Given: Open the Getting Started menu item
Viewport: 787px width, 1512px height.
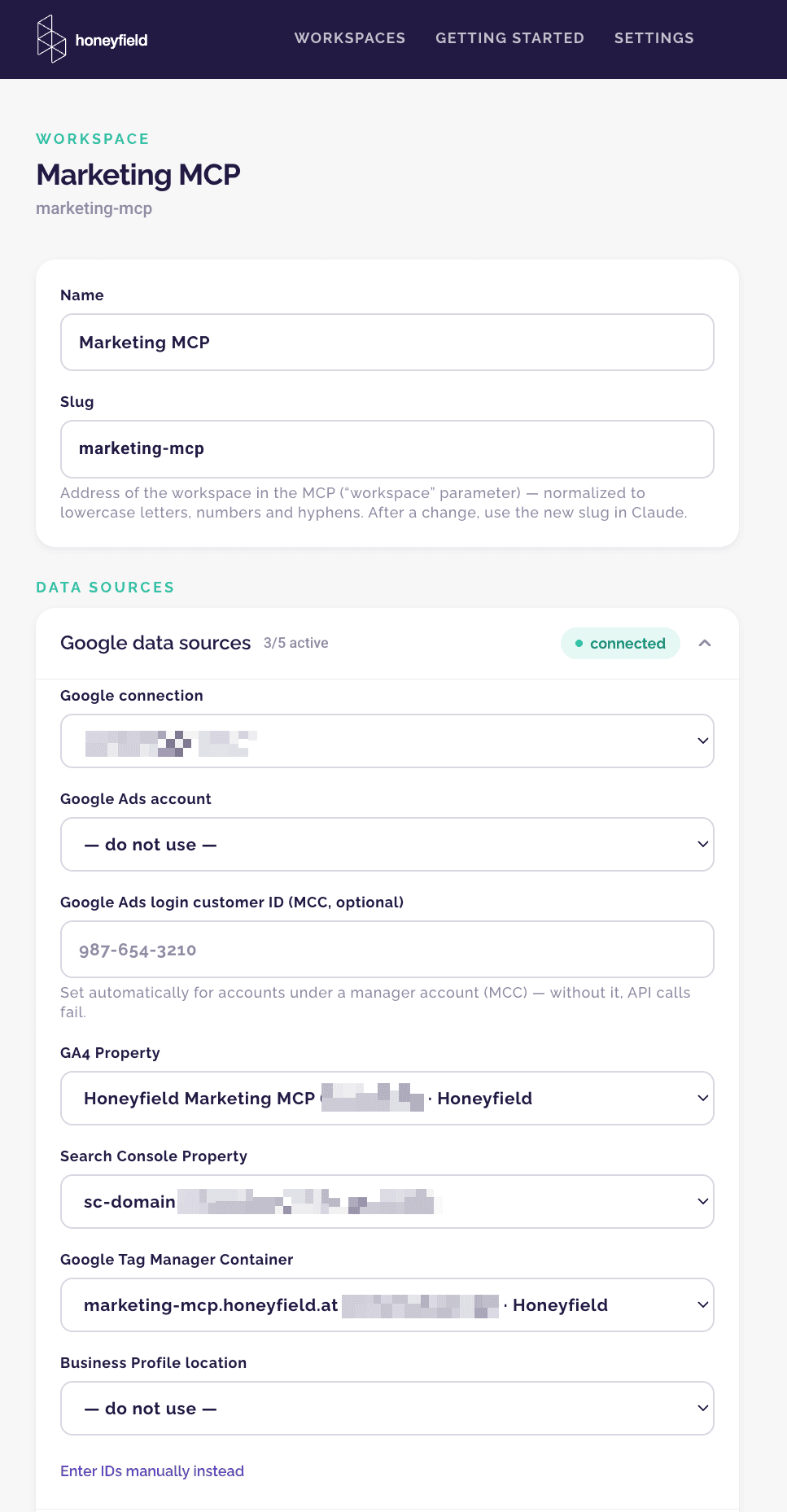Looking at the screenshot, I should (x=509, y=38).
